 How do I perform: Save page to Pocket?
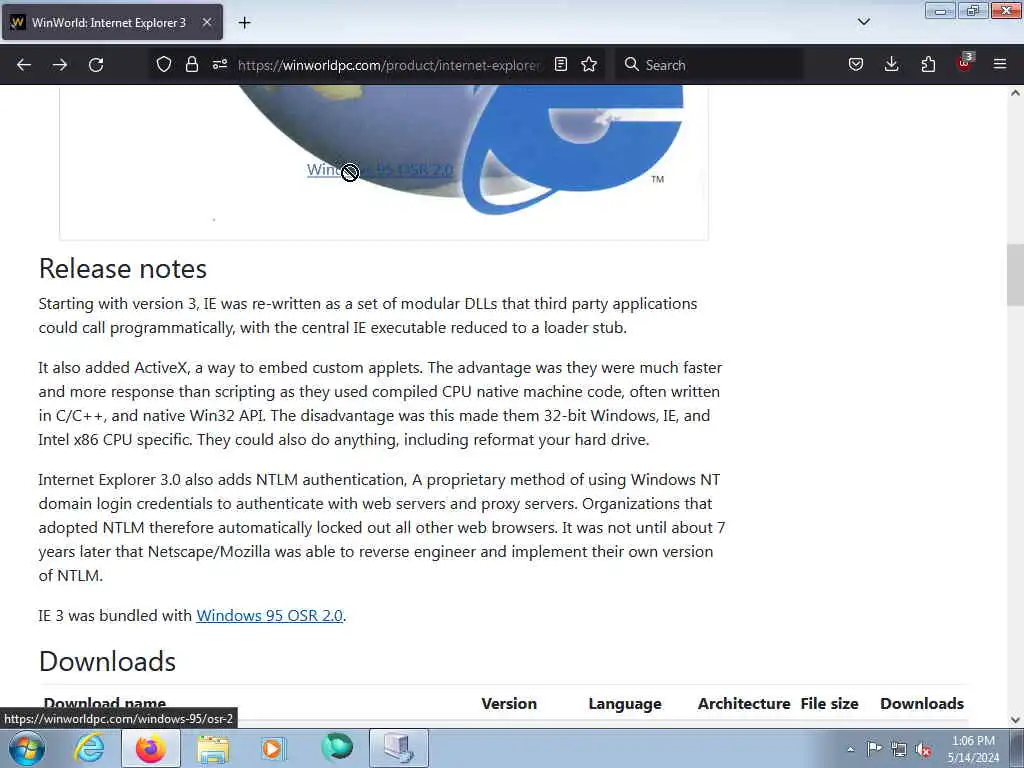click(x=856, y=64)
